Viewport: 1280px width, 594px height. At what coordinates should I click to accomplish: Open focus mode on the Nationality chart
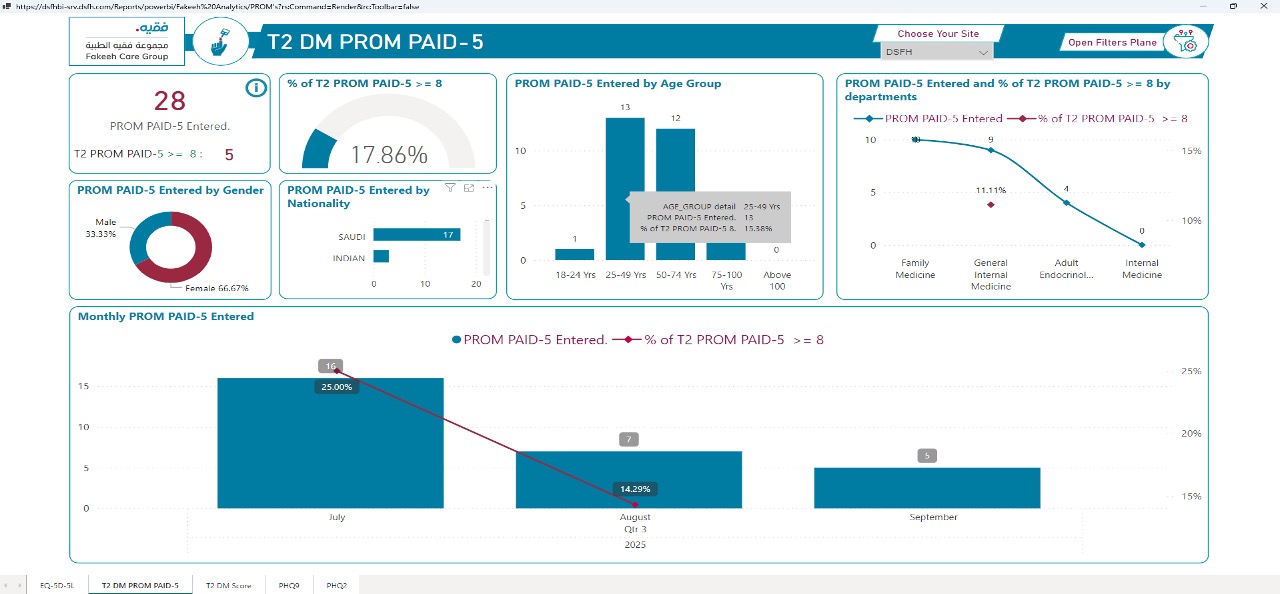469,187
